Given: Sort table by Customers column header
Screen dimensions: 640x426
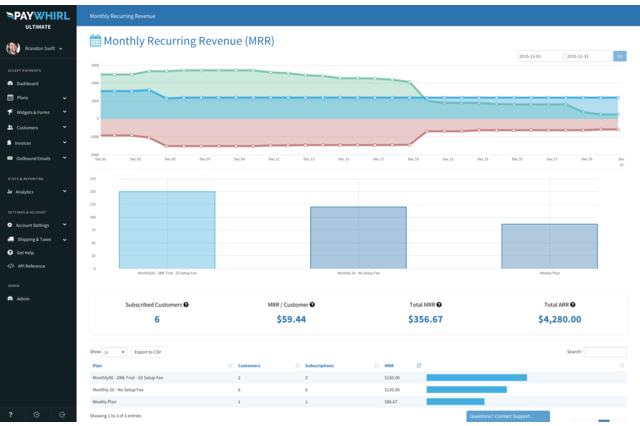Looking at the screenshot, I should pos(249,366).
